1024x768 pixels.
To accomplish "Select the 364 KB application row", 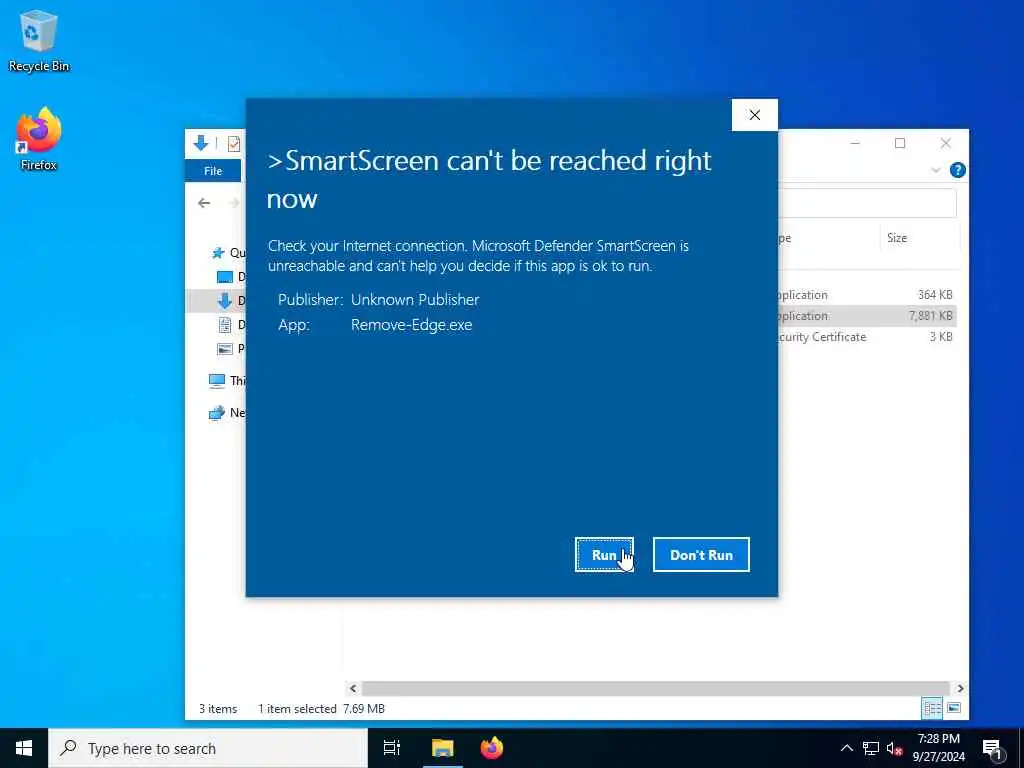I will [866, 295].
